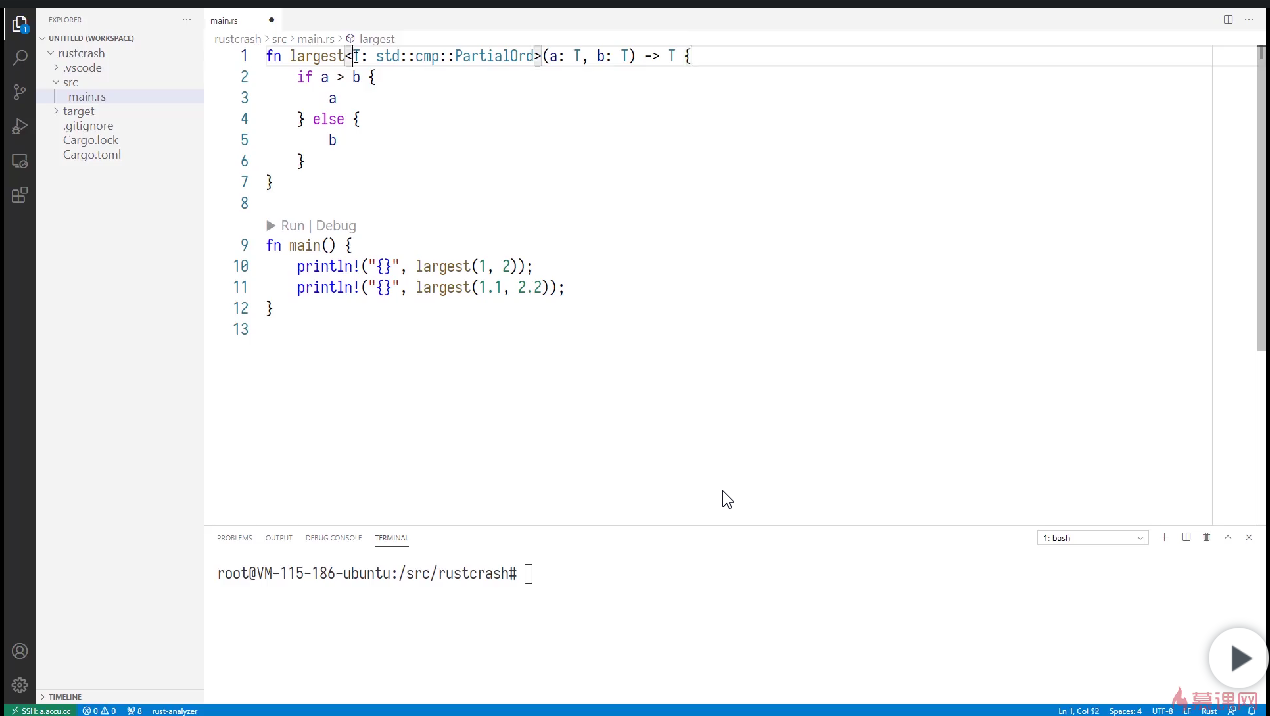Click the feedback icon in status bar
This screenshot has width=1270, height=716.
point(1232,710)
